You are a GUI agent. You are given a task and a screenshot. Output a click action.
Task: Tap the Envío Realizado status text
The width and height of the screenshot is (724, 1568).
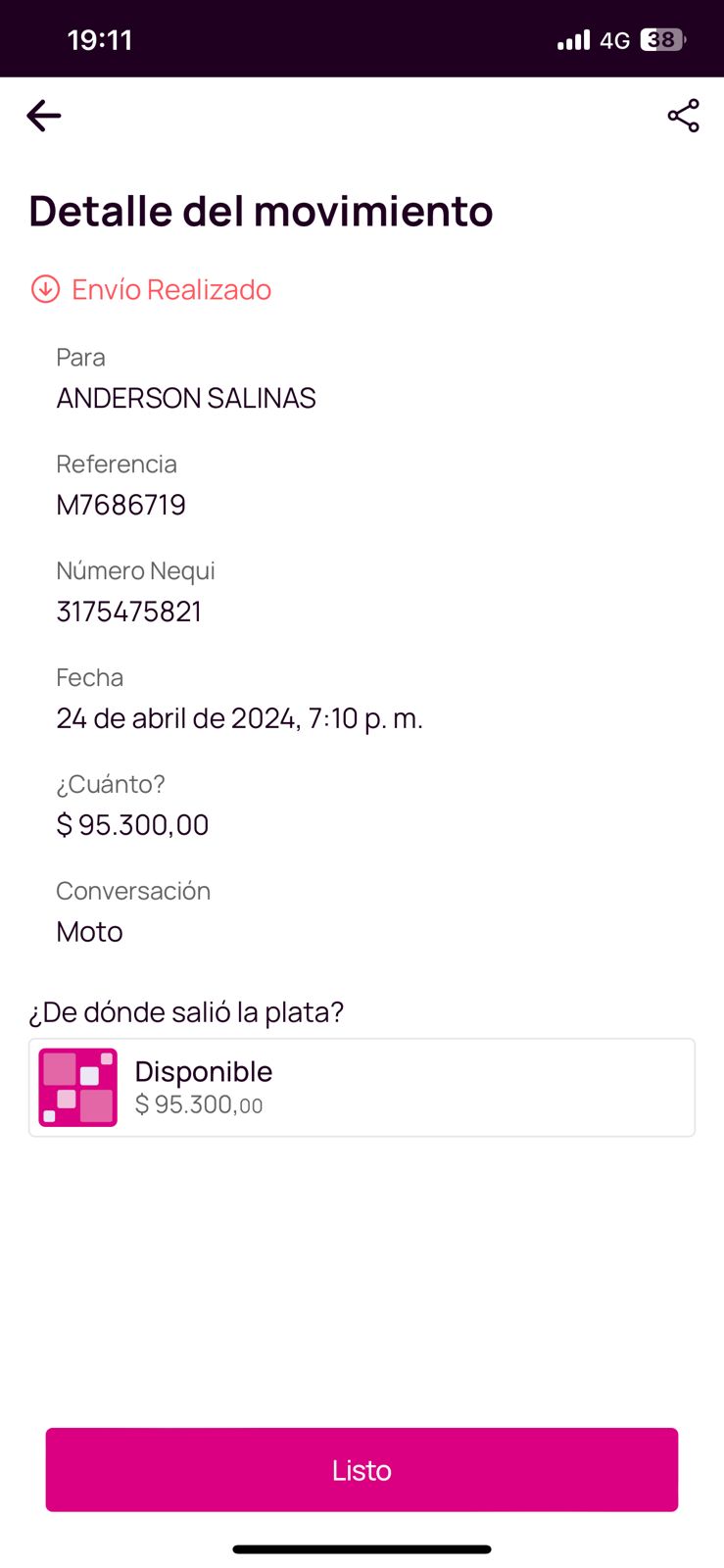click(x=171, y=289)
